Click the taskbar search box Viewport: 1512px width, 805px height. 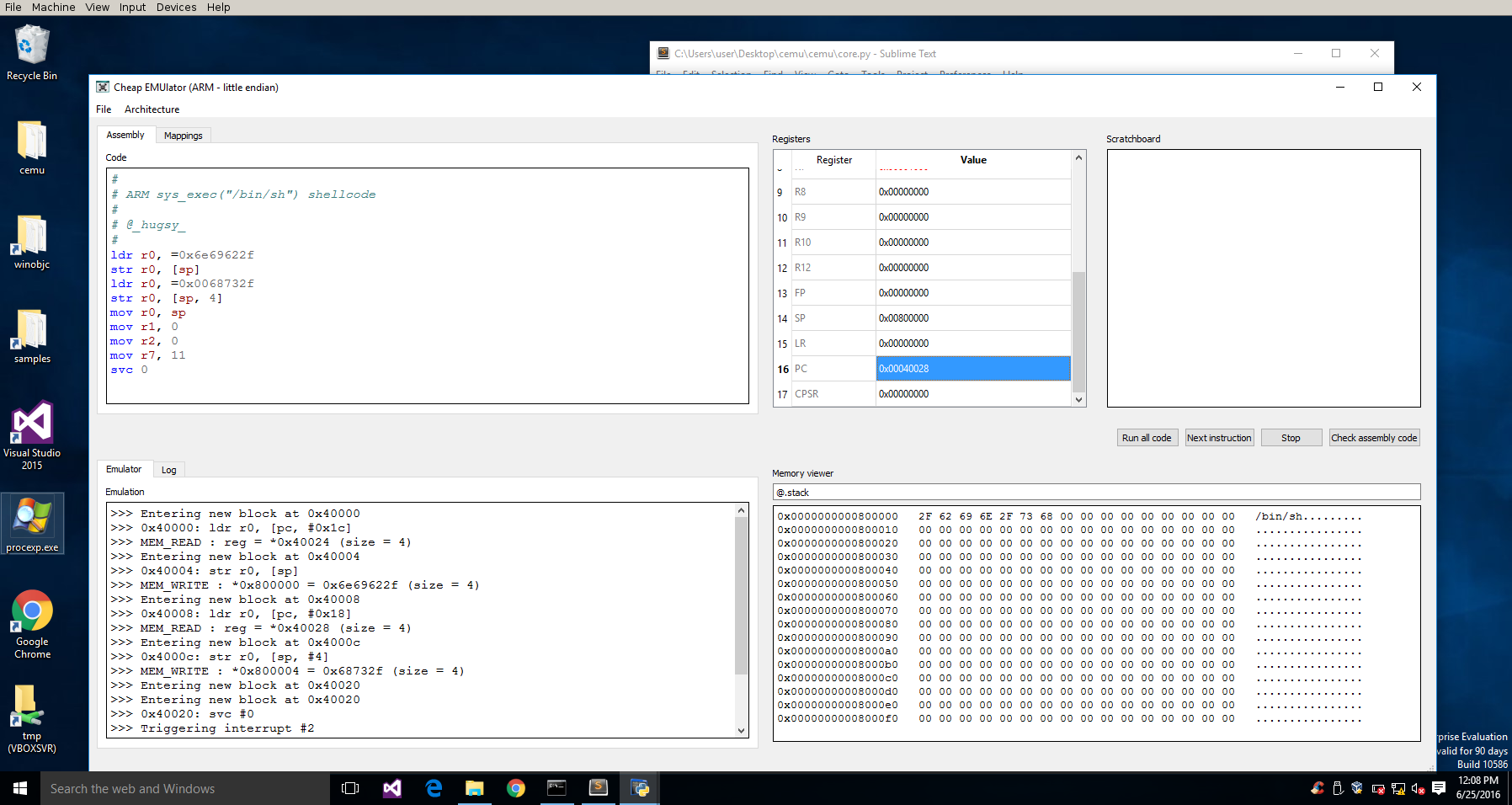pos(185,788)
